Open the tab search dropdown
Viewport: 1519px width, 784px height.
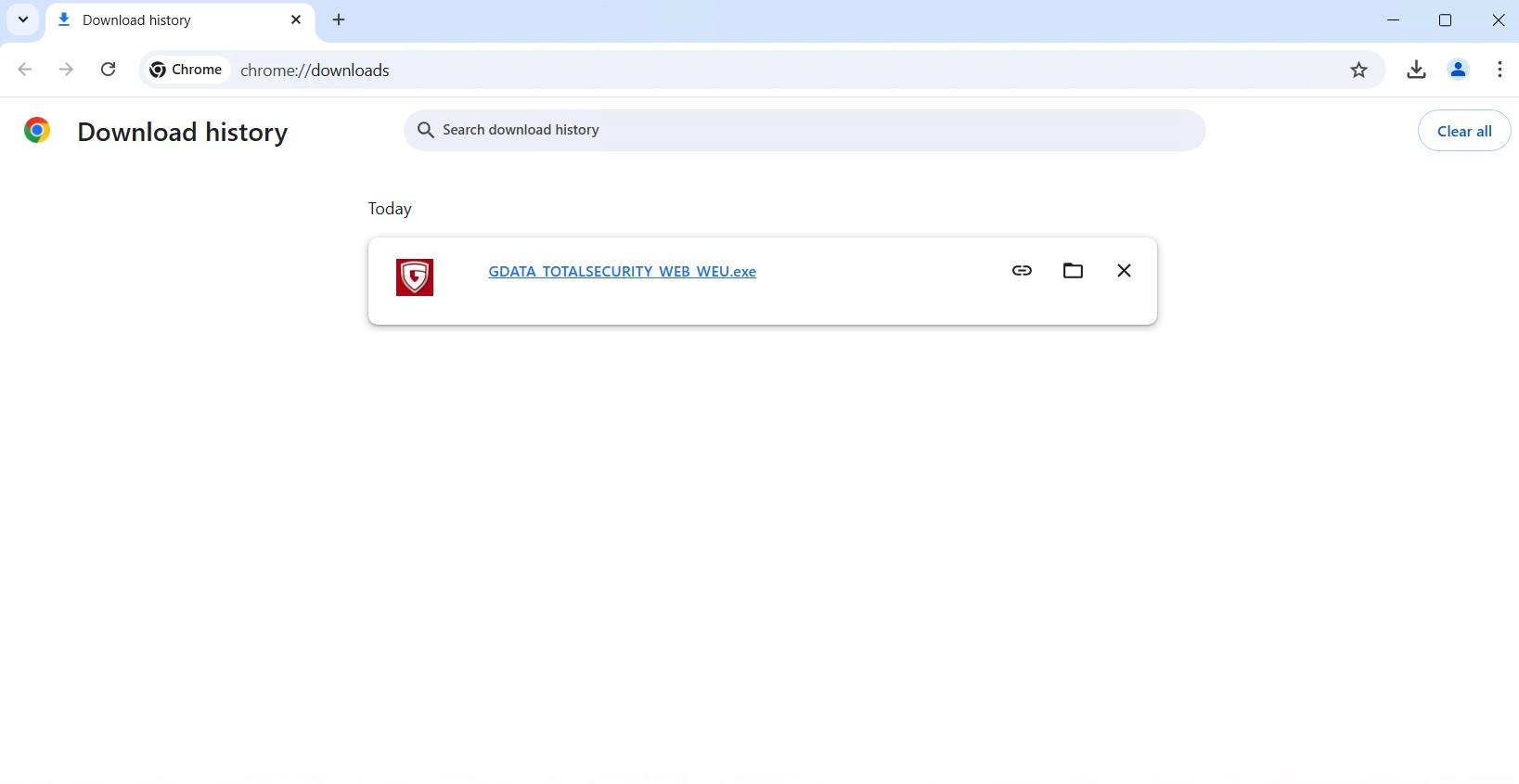23,19
